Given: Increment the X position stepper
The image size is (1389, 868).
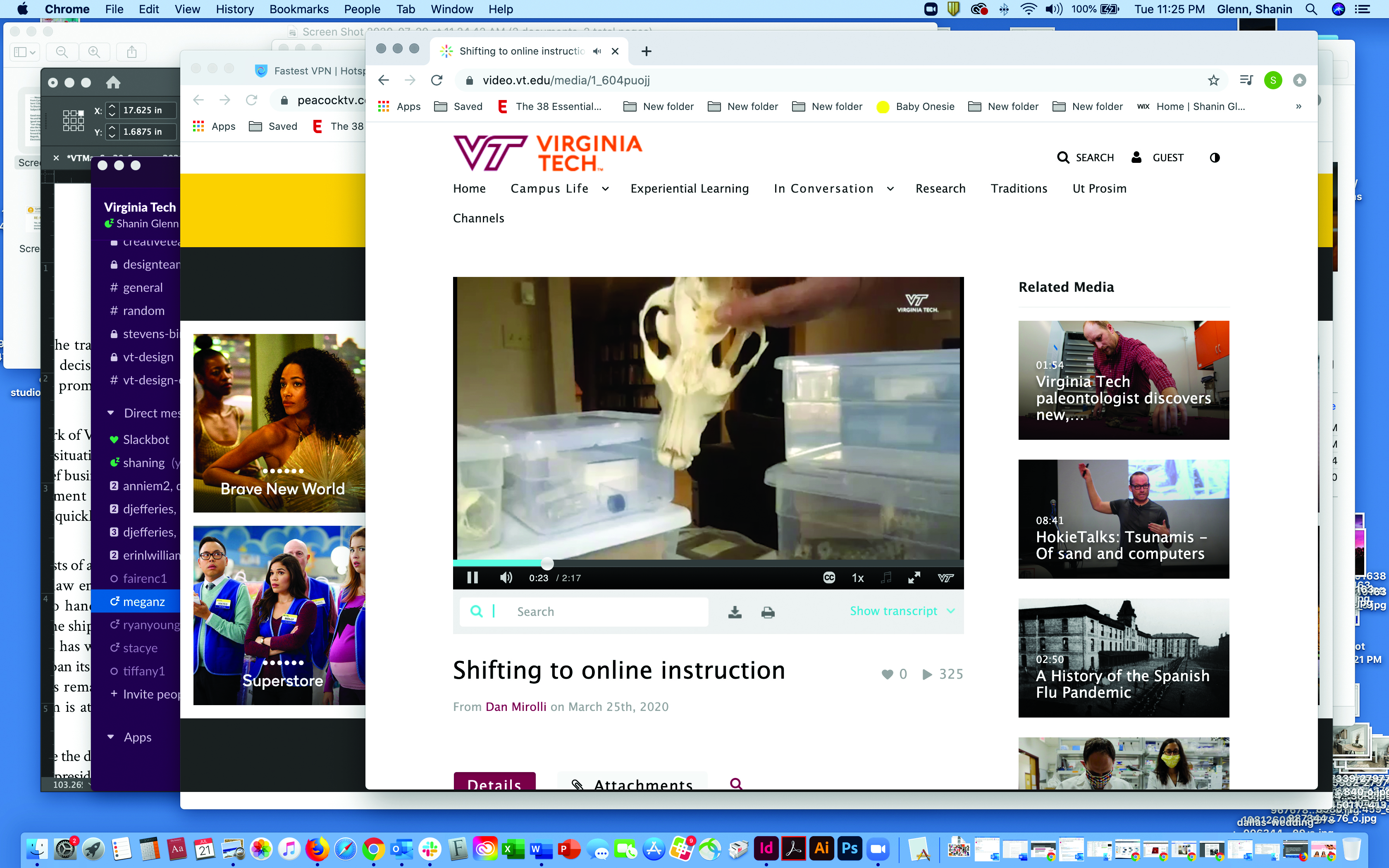Looking at the screenshot, I should (112, 106).
